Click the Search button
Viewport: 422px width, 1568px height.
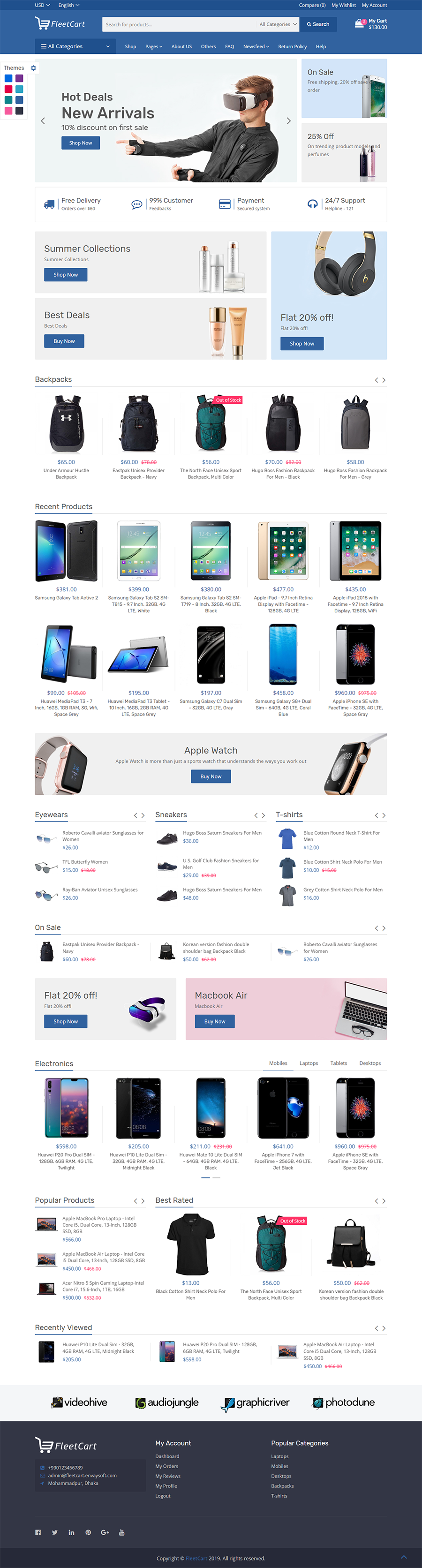318,24
